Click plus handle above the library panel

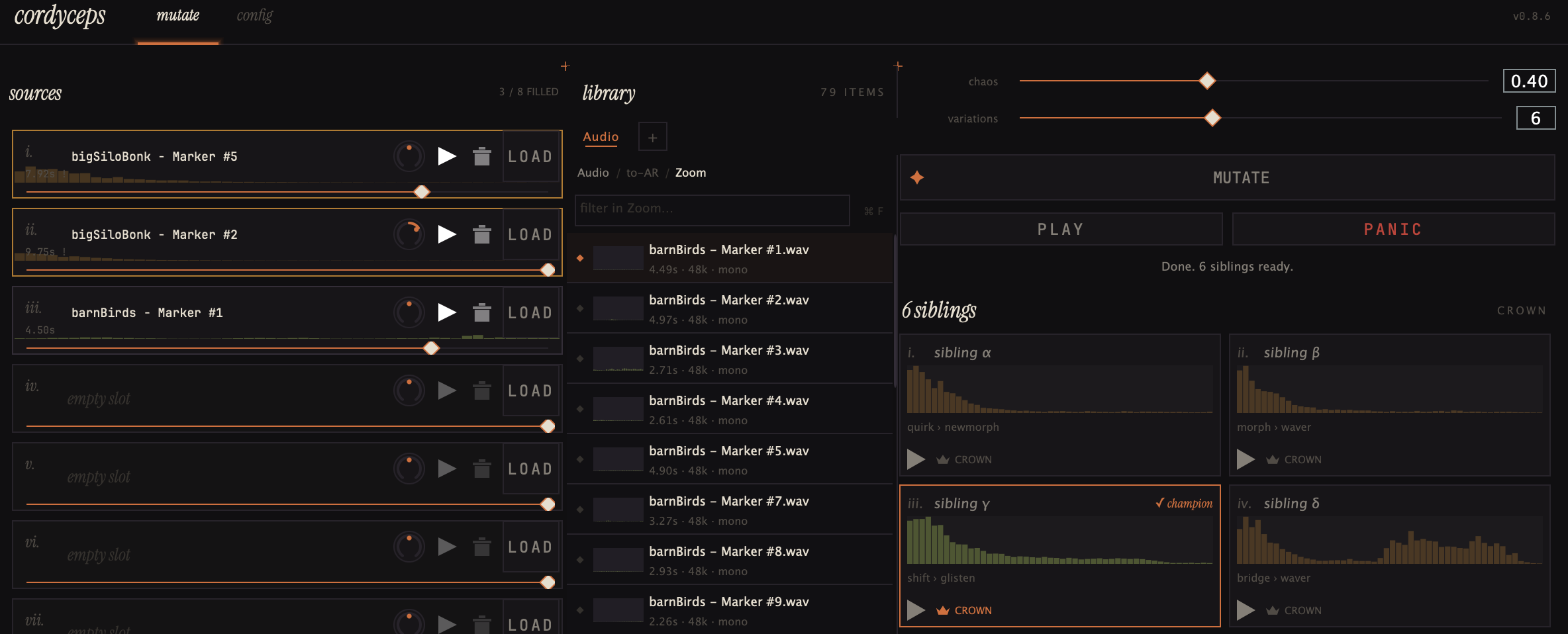898,66
